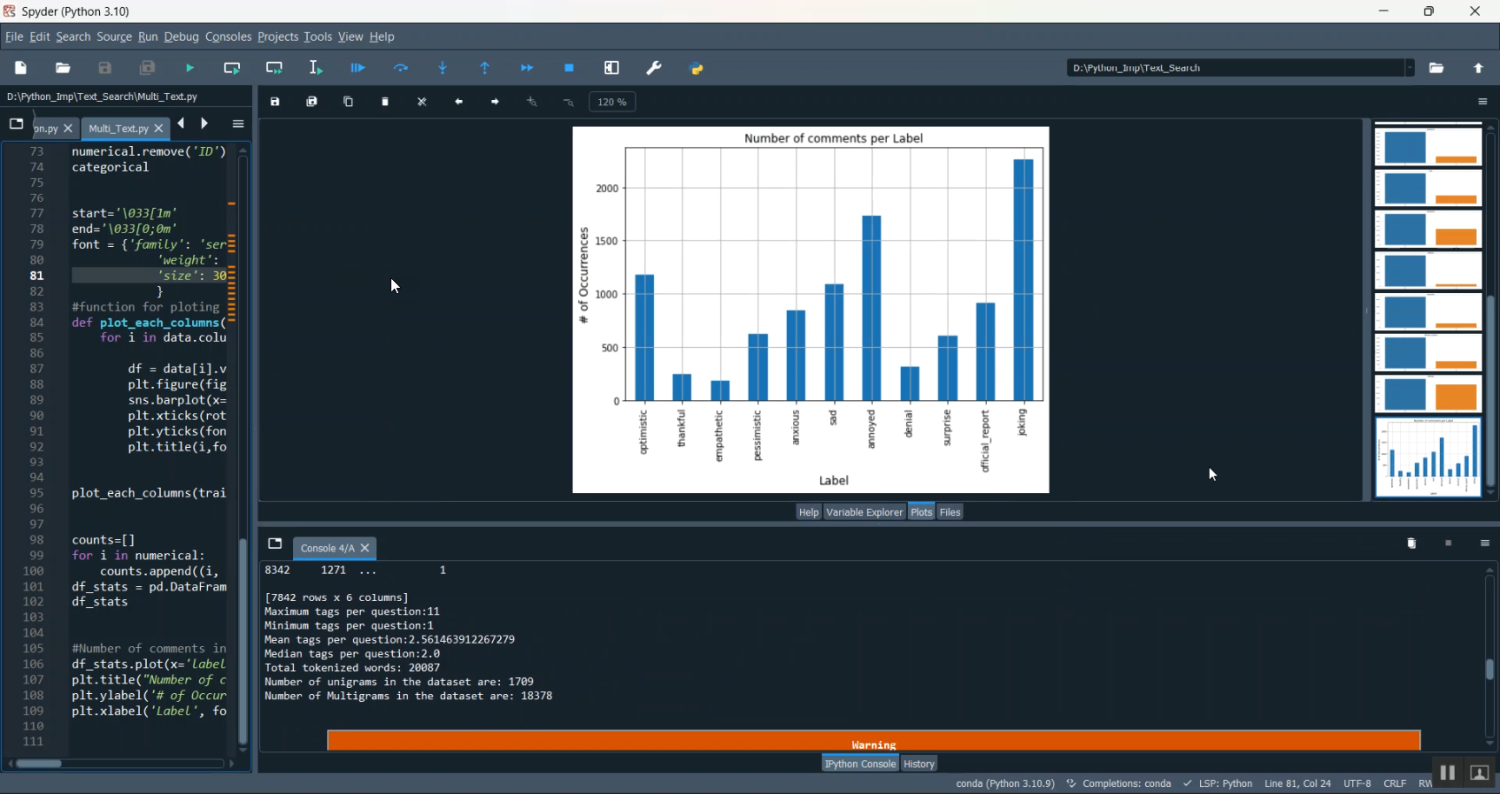Click the plot zoom percentage field
Screen dimensions: 1500x794
[x=612, y=102]
